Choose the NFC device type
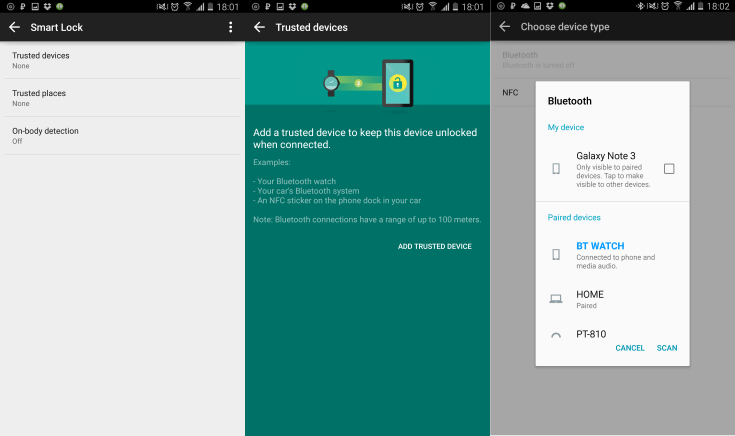Viewport: 735px width, 436px height. click(510, 92)
